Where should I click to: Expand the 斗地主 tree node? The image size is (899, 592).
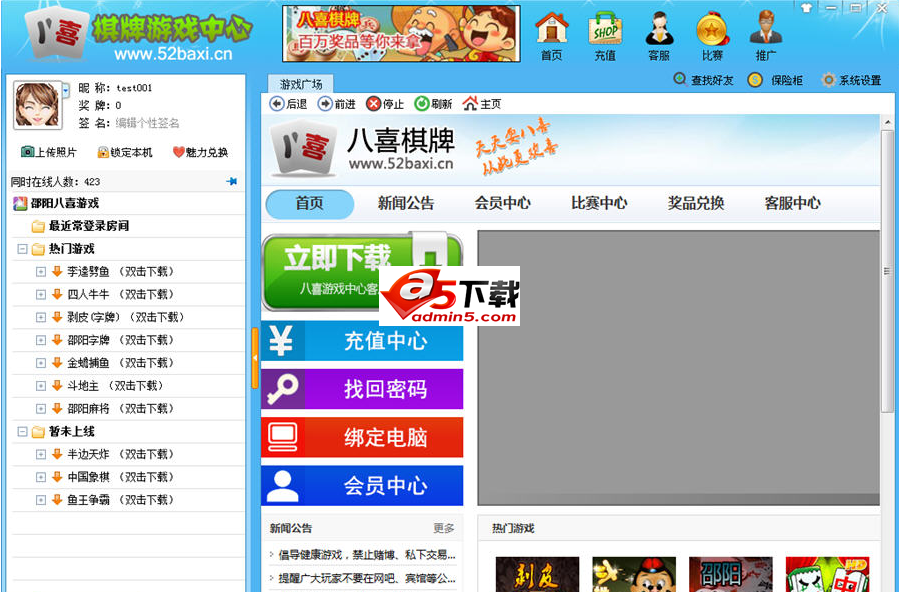point(41,386)
